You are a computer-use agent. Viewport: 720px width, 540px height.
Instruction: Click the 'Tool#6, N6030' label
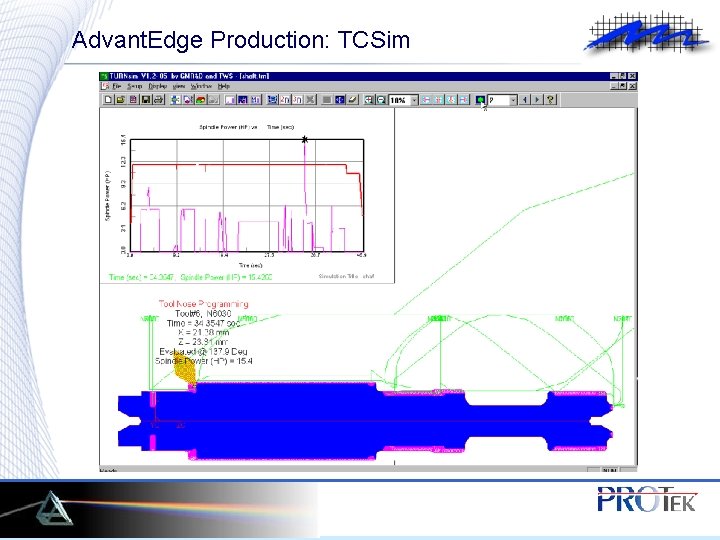[203, 313]
